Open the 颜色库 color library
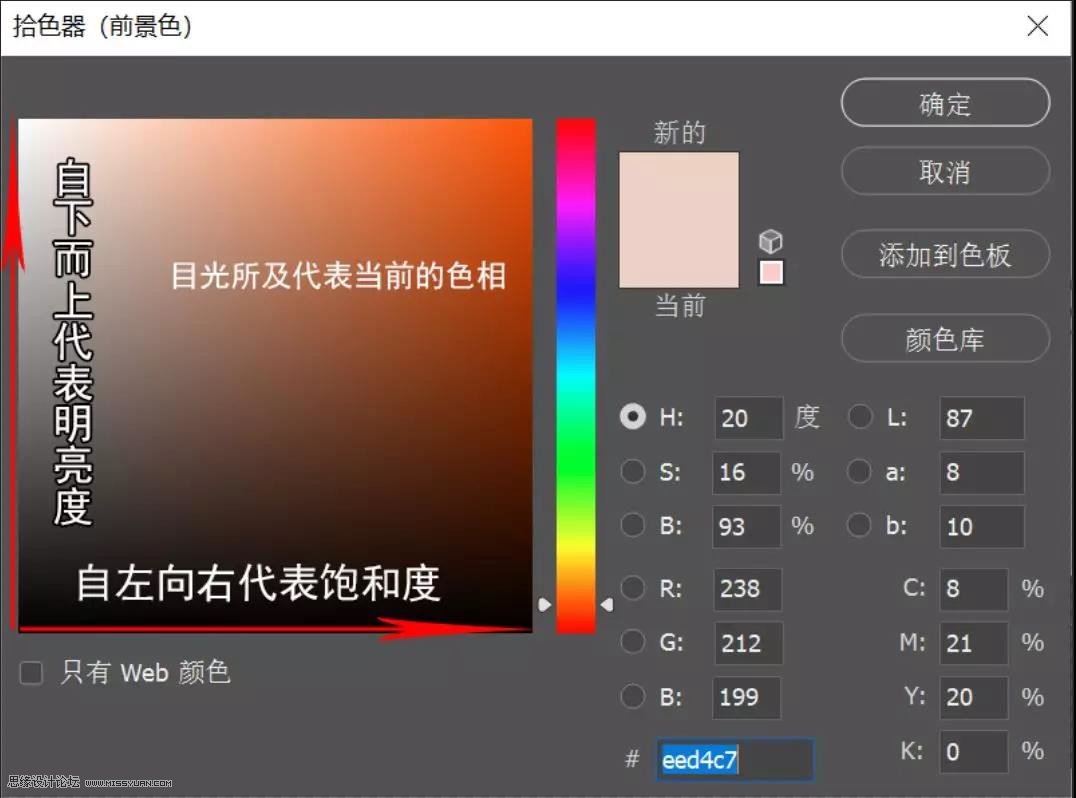 (943, 339)
